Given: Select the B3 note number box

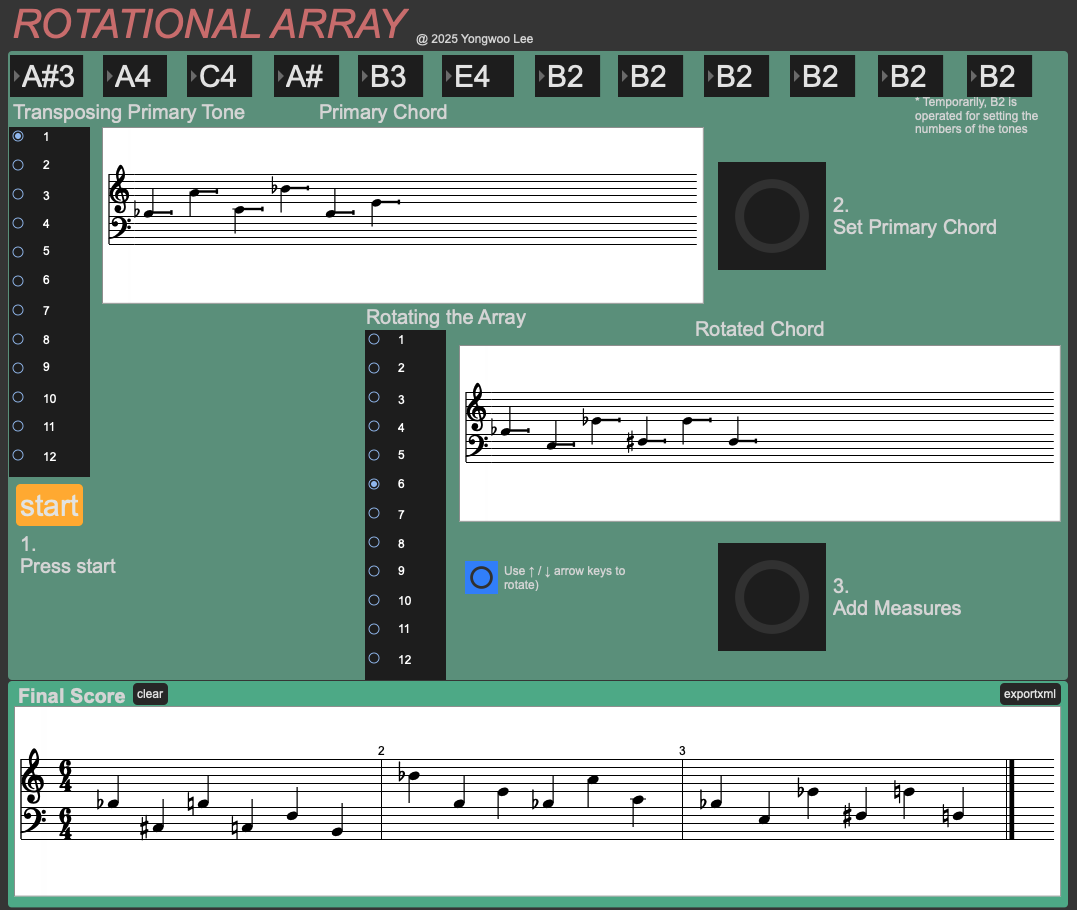Looking at the screenshot, I should coord(390,76).
